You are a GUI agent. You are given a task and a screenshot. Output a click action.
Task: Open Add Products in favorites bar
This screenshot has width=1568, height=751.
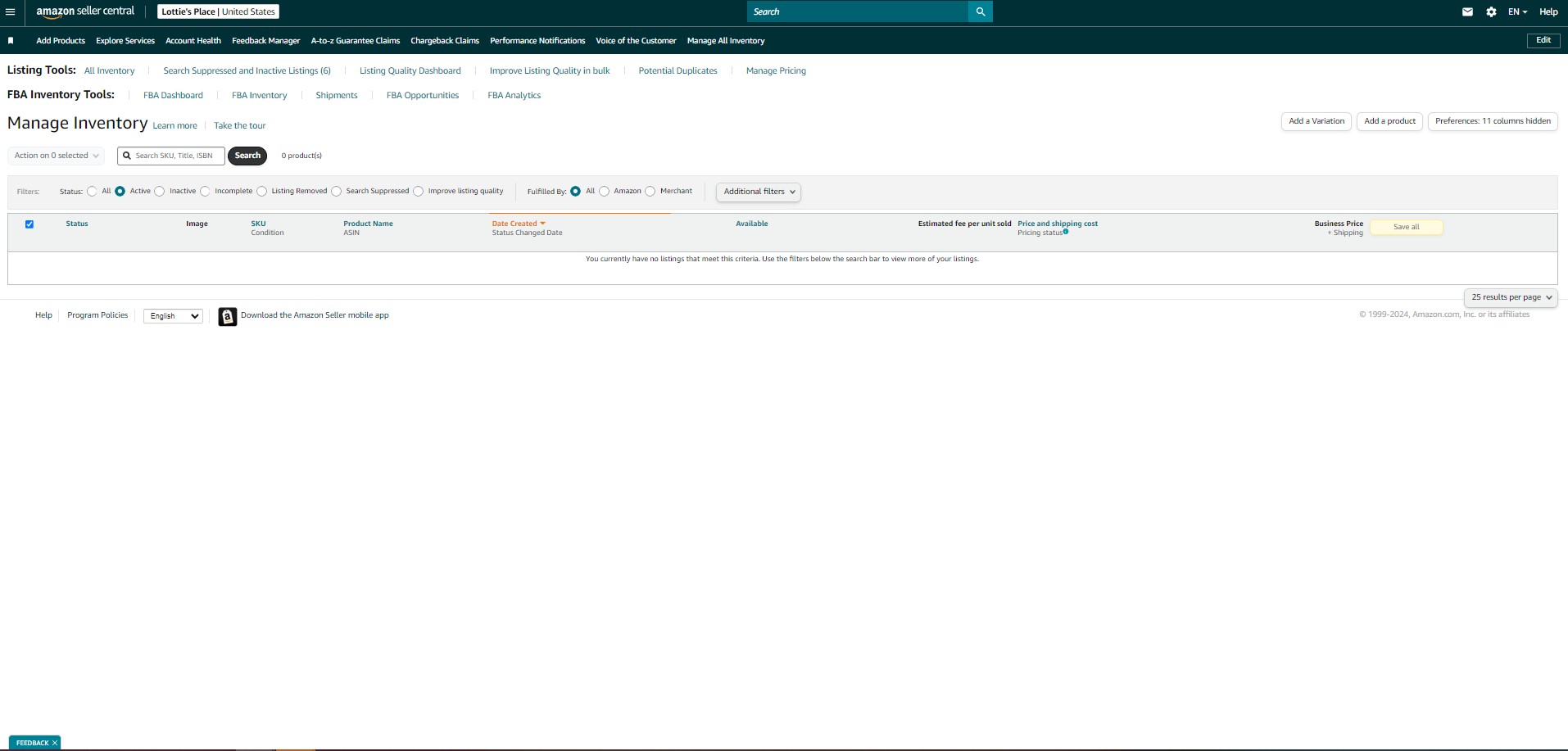pos(61,40)
